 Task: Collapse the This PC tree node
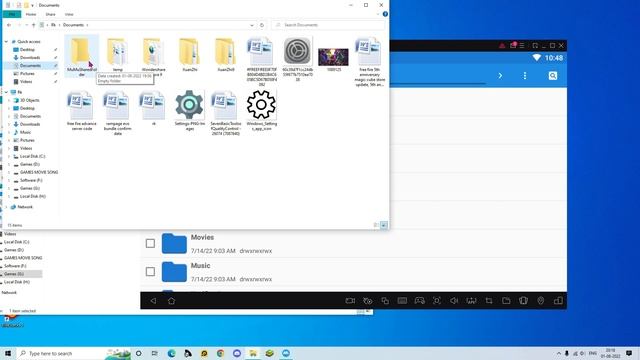6,92
